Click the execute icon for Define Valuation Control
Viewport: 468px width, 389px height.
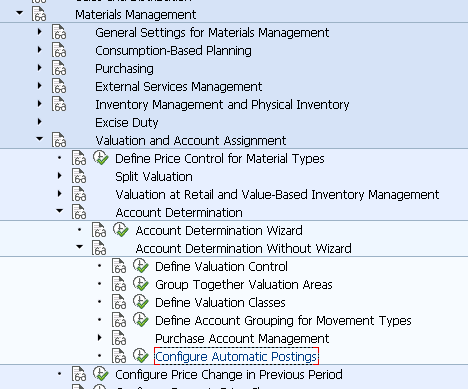[141, 266]
